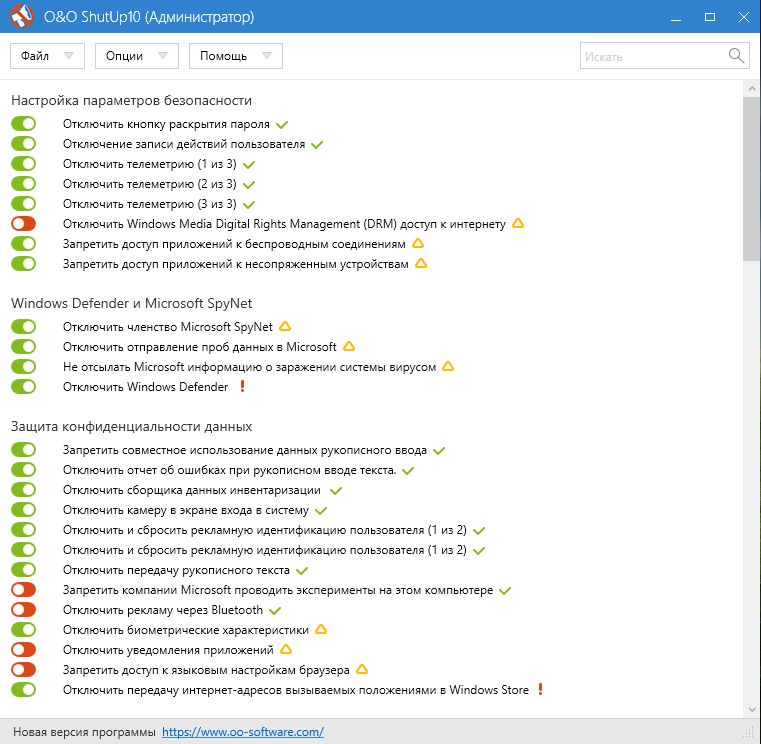Enable the Windows Media DRM internet access toggle
761x744 pixels.
pyautogui.click(x=23, y=224)
